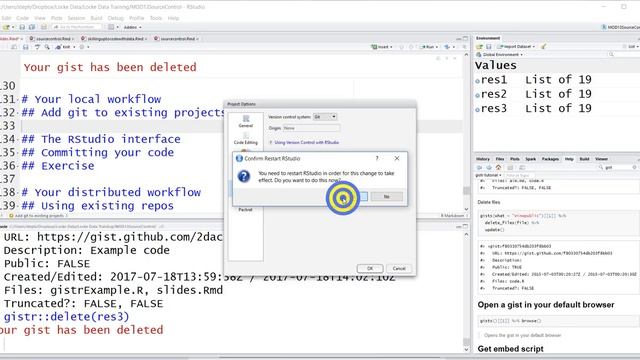Click the Help pane back arrow
Screen dimensions: 640x360
click(x=480, y=168)
